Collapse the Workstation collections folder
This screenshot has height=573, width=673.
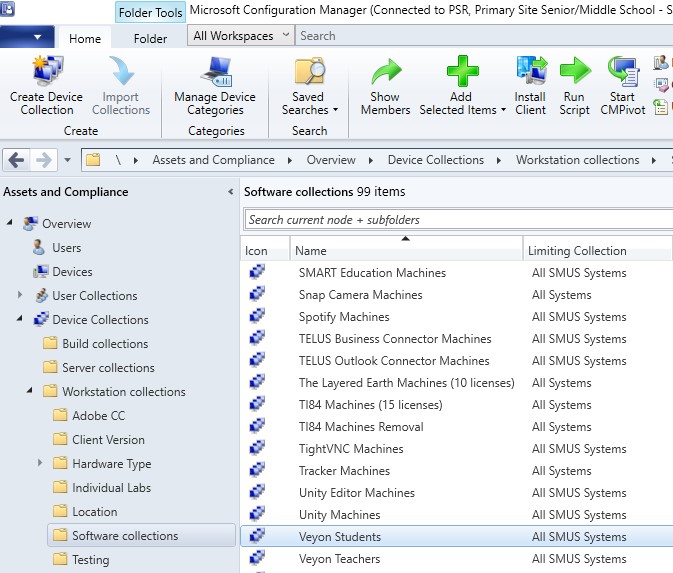(30, 390)
